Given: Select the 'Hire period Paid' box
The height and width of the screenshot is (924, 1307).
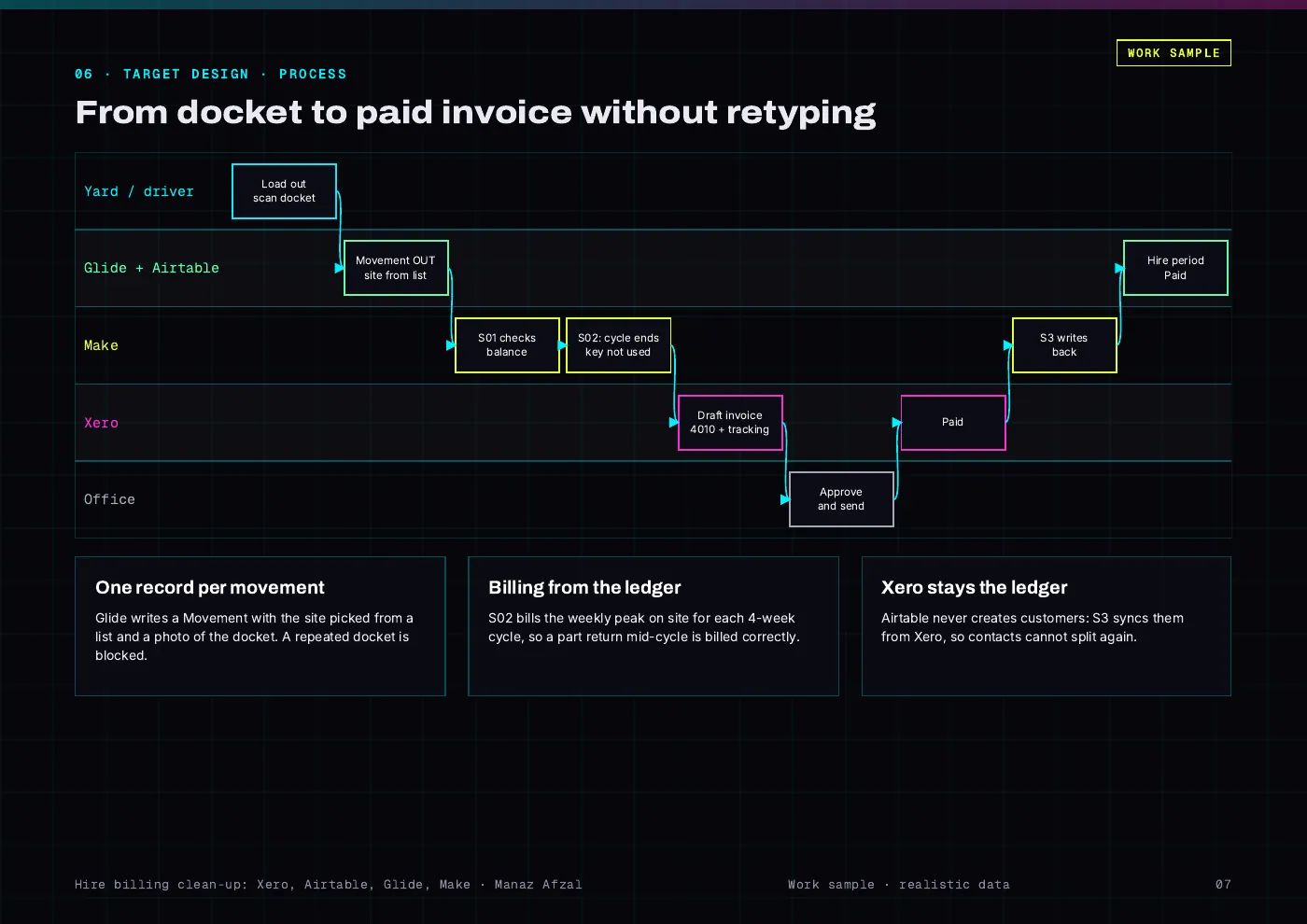Looking at the screenshot, I should [1175, 268].
